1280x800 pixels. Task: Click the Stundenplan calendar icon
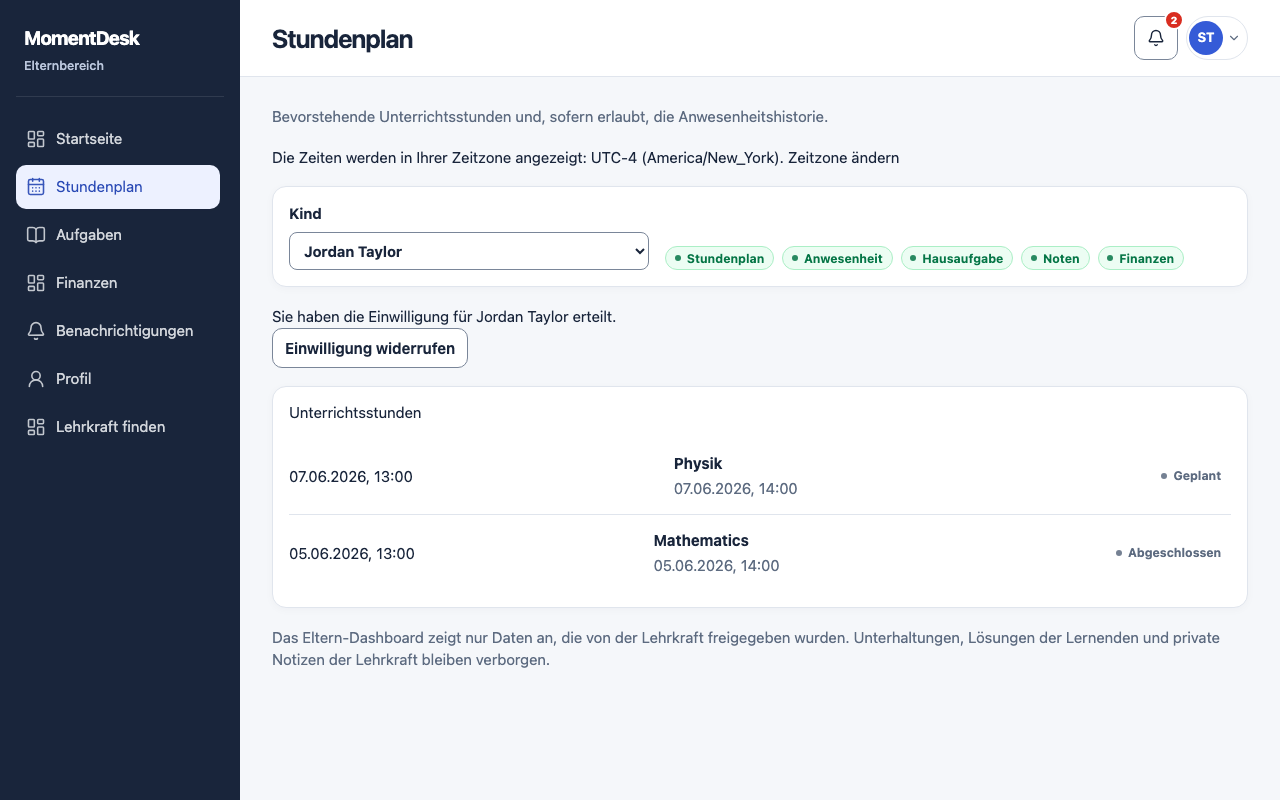point(36,187)
